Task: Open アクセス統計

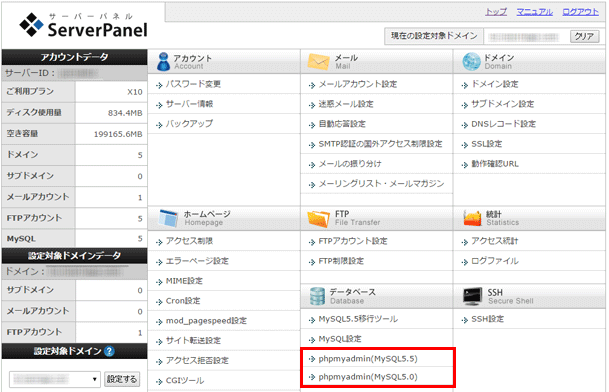Action: click(494, 241)
